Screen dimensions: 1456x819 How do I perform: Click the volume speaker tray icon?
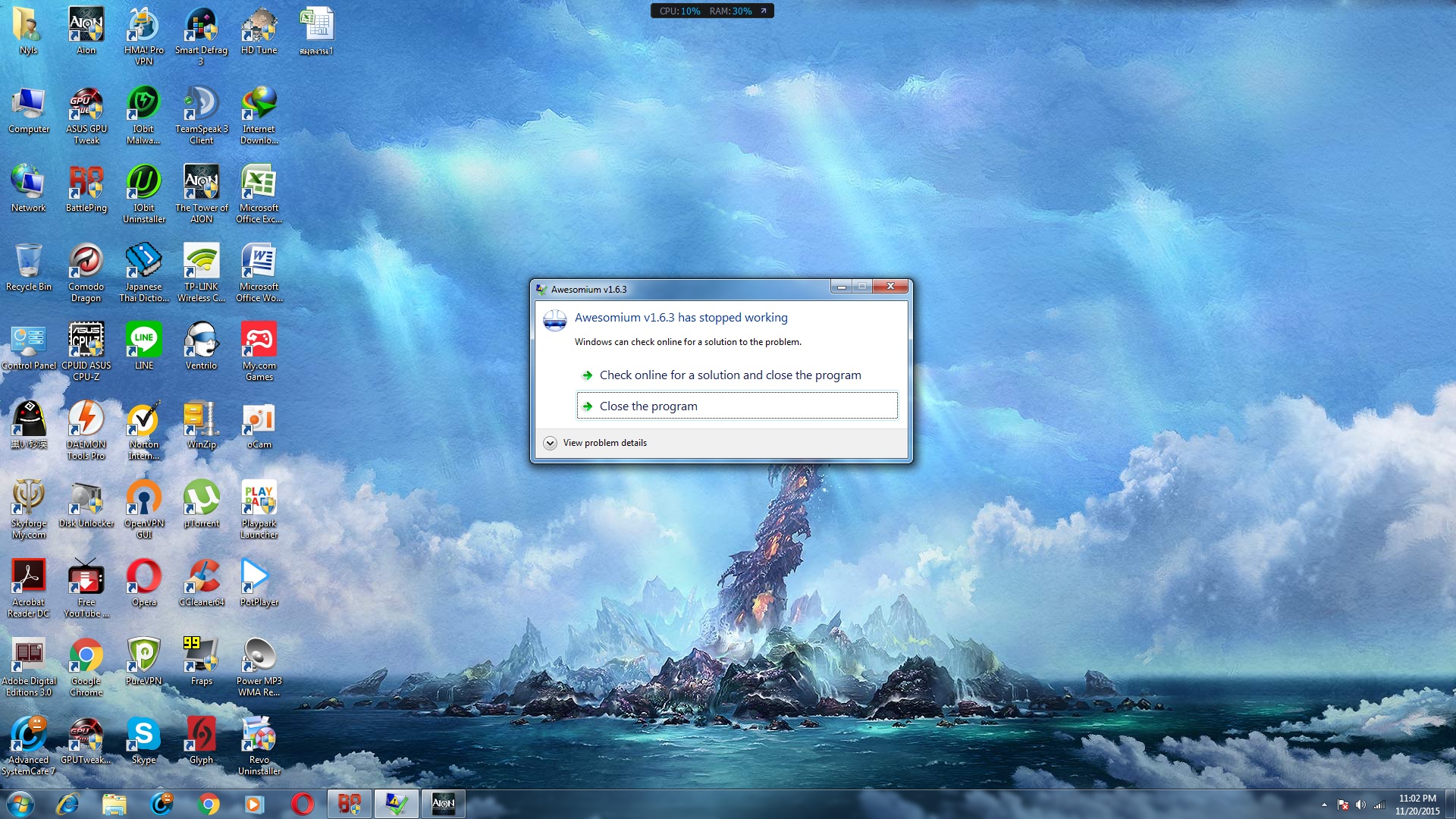pos(1360,805)
